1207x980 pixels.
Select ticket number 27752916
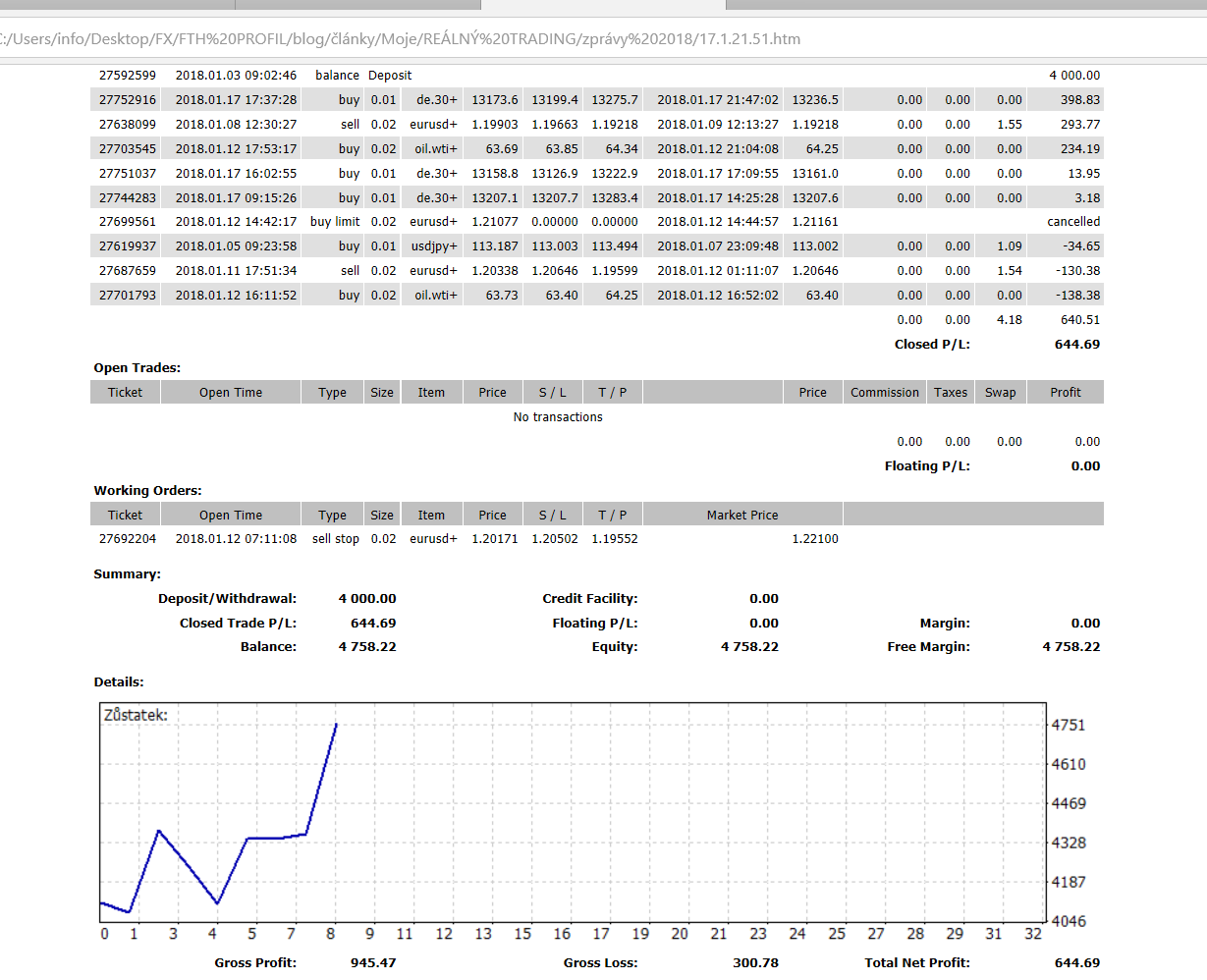click(x=128, y=100)
